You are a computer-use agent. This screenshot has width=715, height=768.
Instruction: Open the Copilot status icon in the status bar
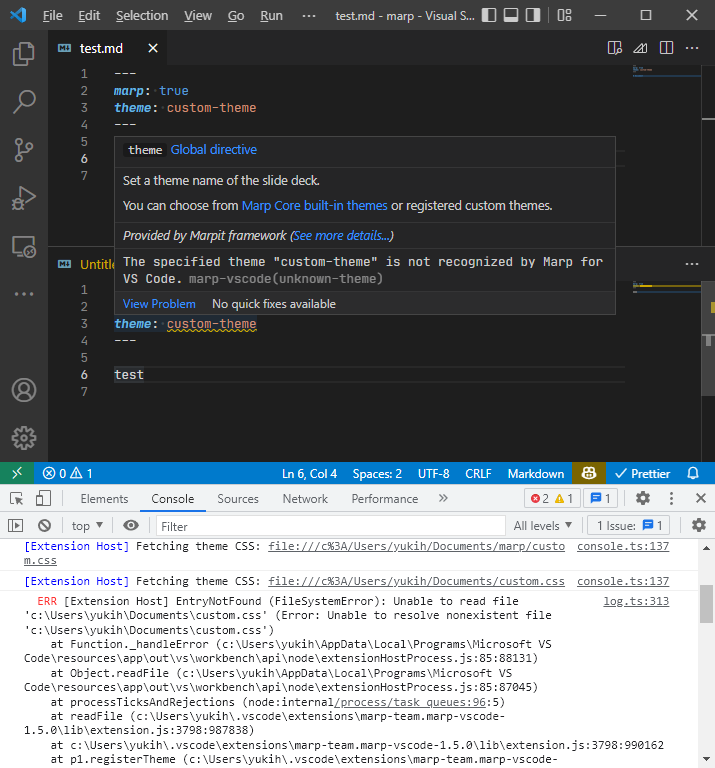click(x=589, y=473)
